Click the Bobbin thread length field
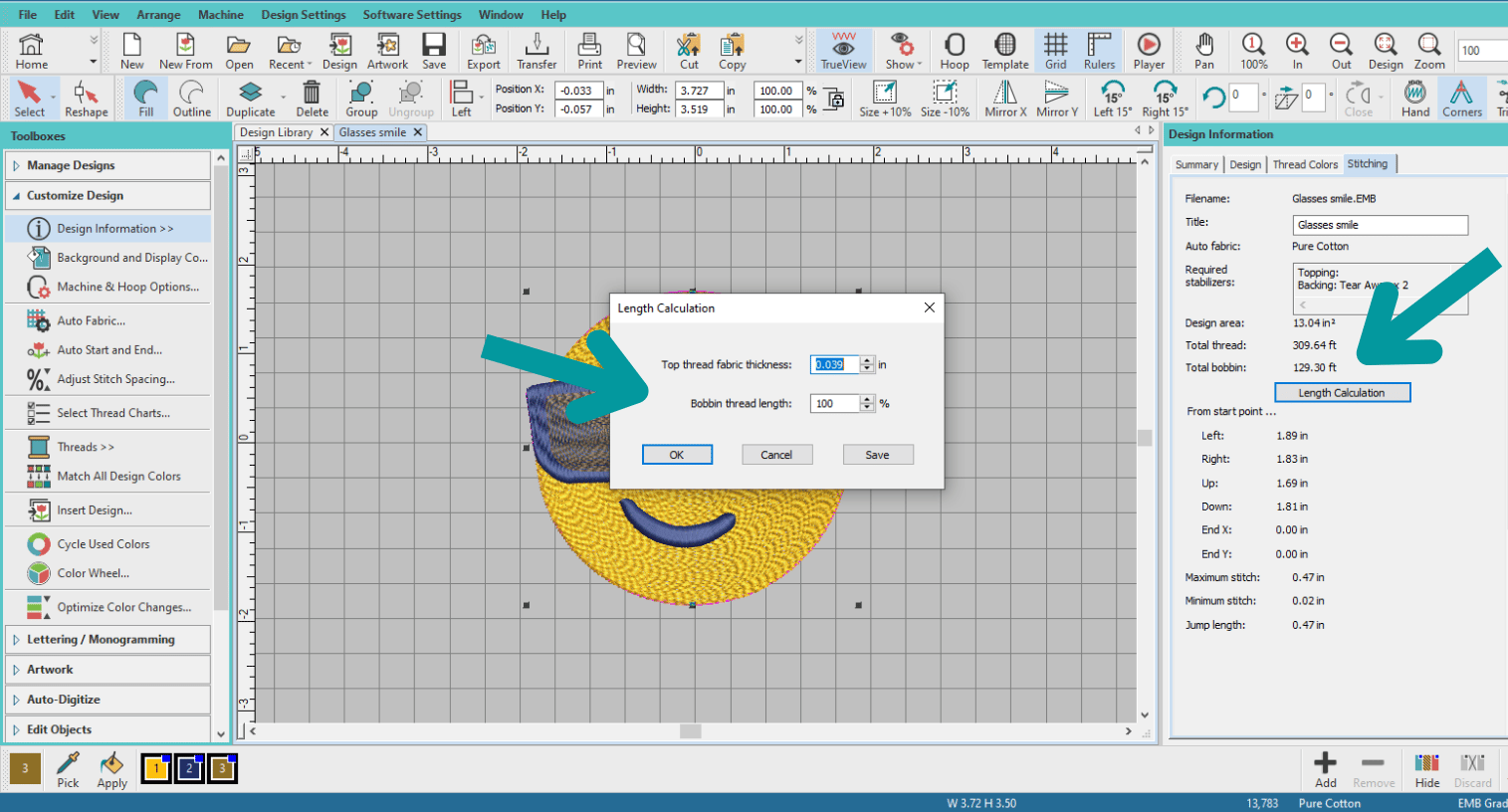 coord(835,403)
